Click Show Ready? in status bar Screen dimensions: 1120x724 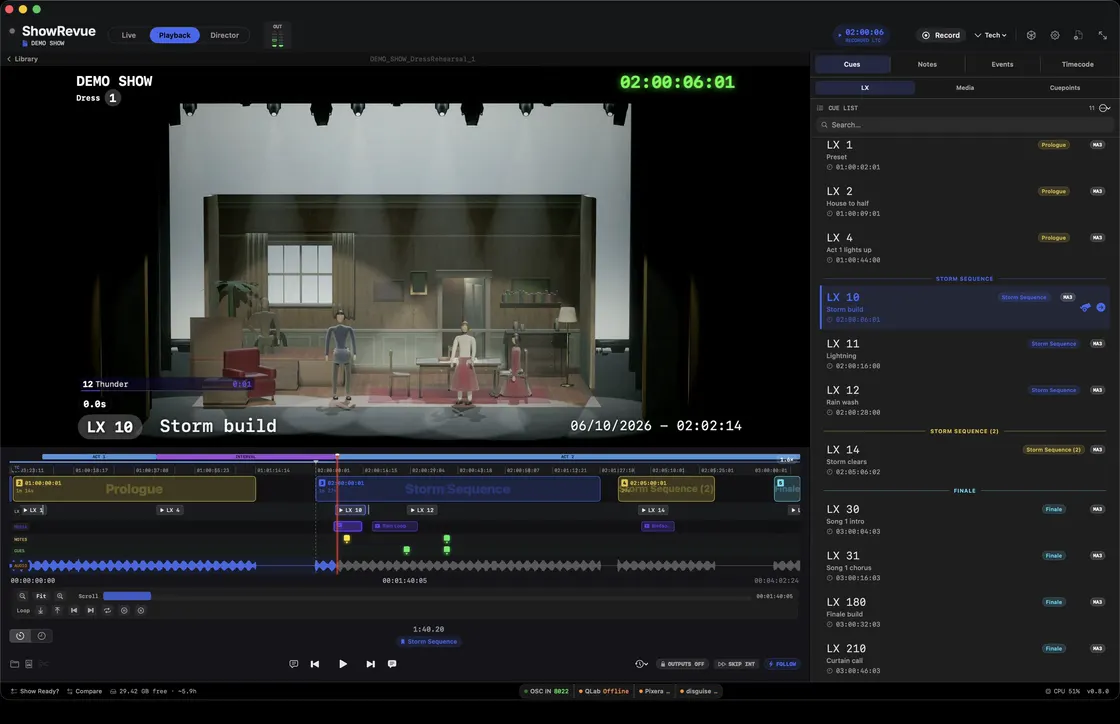pos(35,691)
